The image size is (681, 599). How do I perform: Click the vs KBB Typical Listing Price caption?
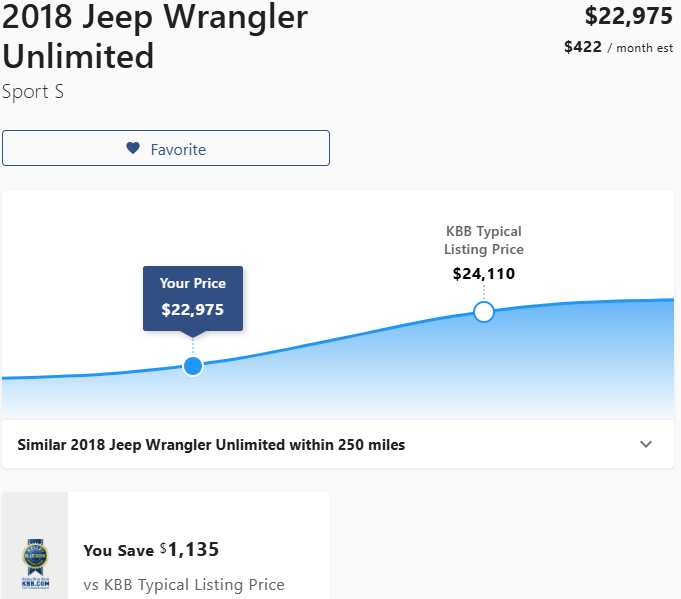point(184,584)
